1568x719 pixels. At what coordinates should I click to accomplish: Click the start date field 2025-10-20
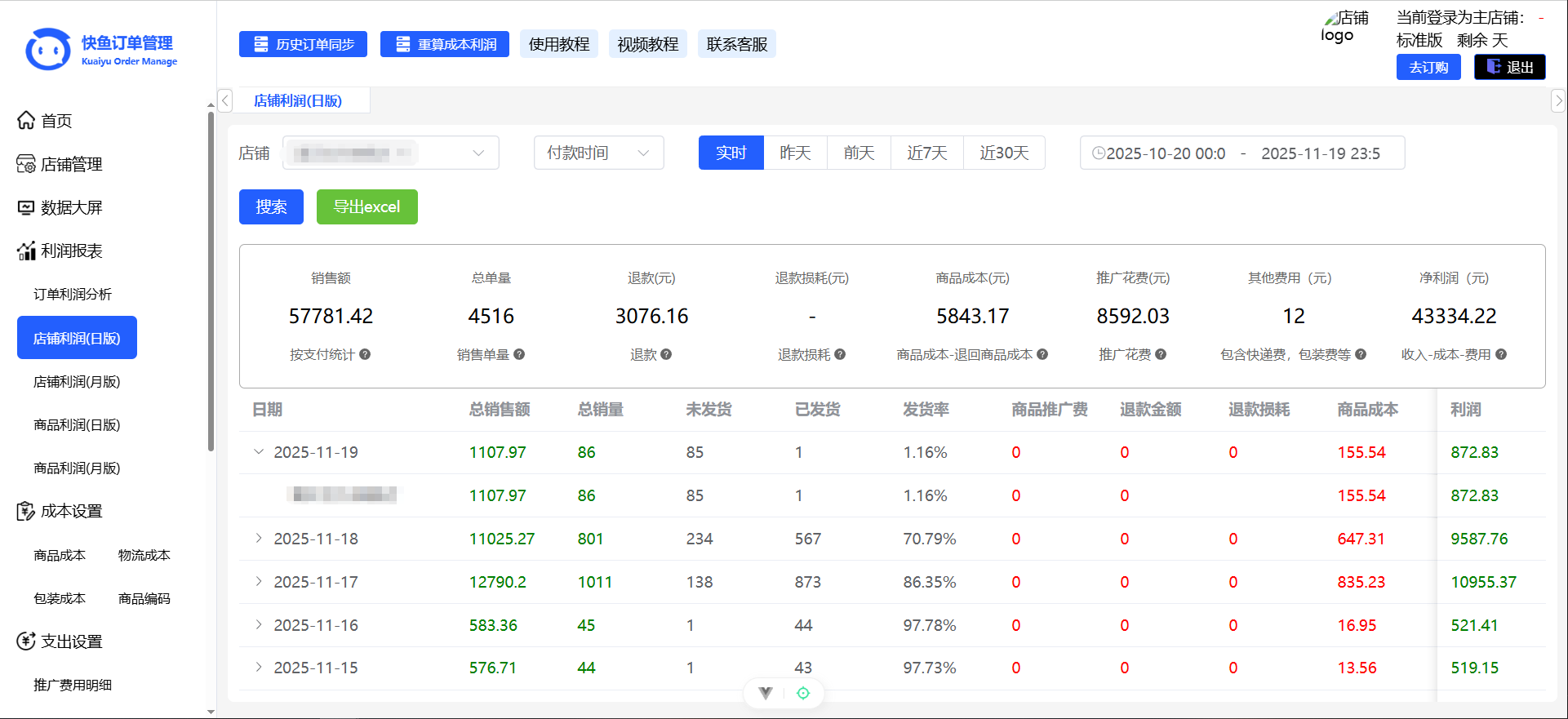click(x=1165, y=153)
